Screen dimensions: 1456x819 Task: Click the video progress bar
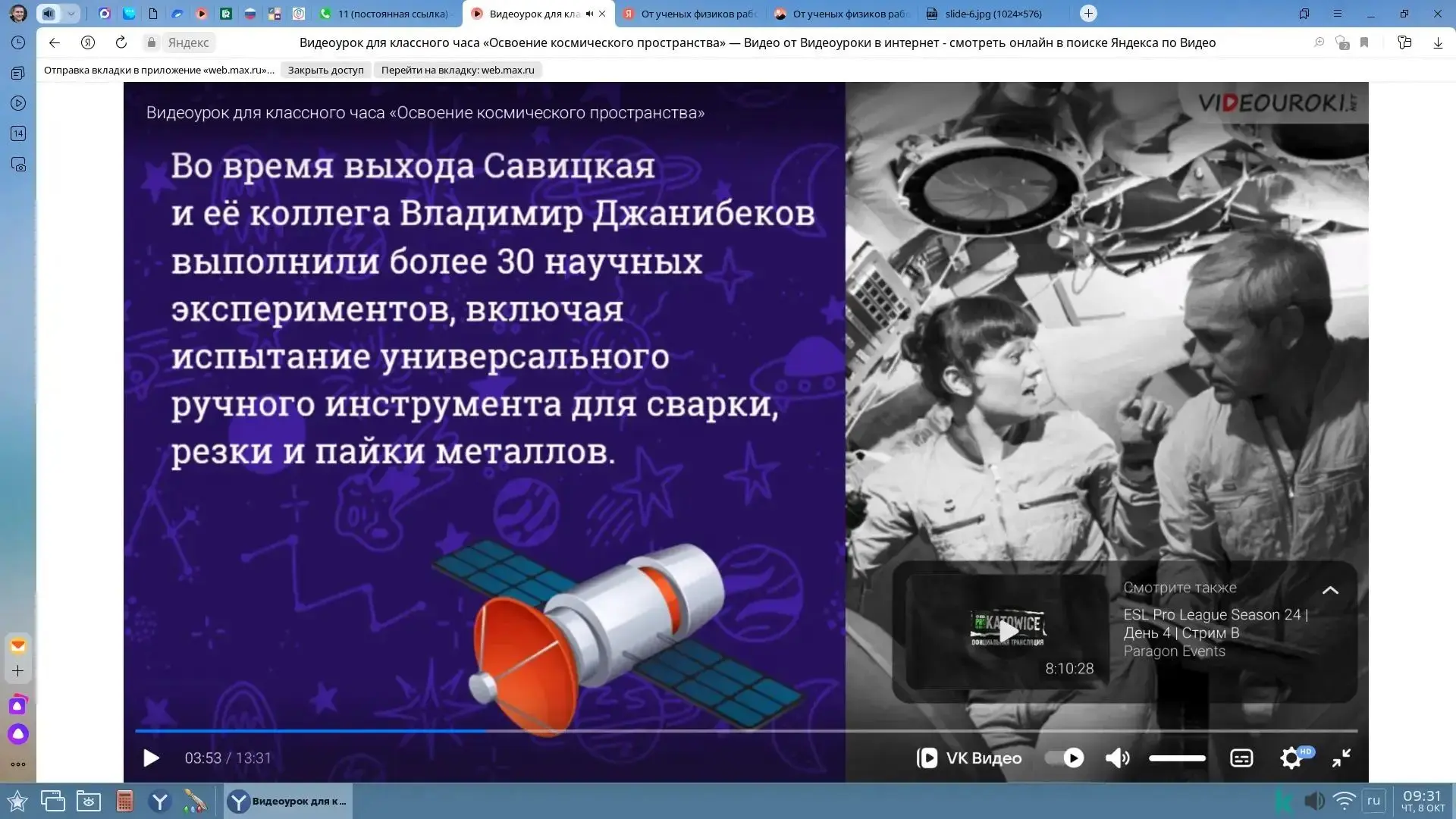click(x=746, y=731)
